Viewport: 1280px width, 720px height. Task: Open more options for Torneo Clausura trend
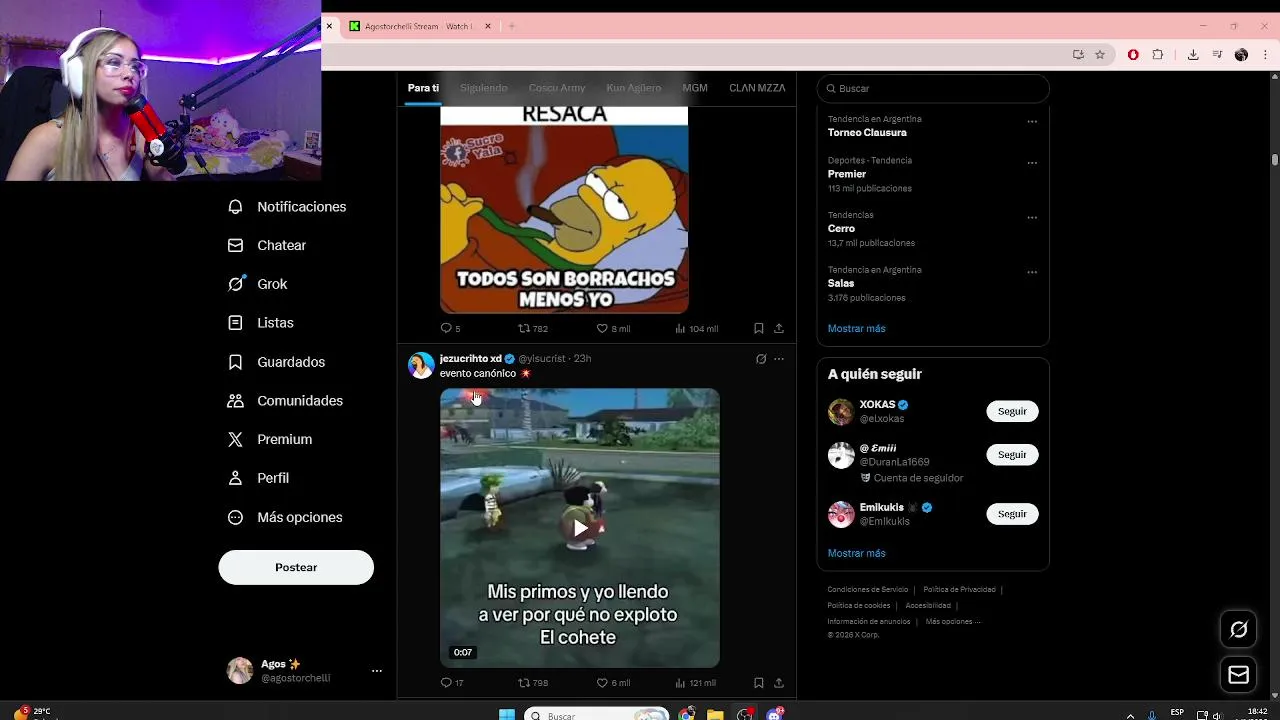pos(1032,122)
